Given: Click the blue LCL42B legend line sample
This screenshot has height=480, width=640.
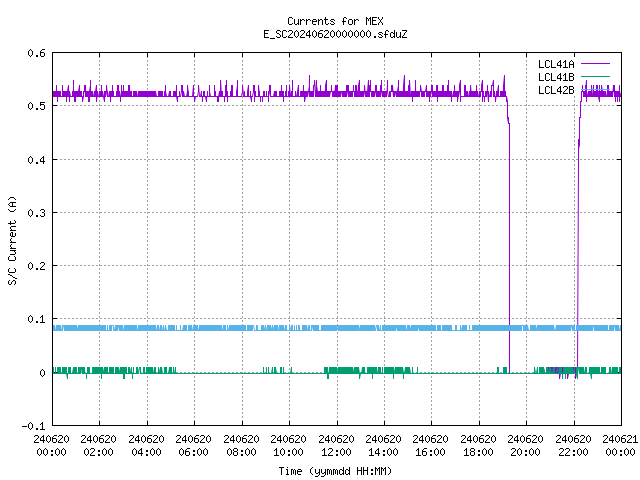Looking at the screenshot, I should 595,89.
